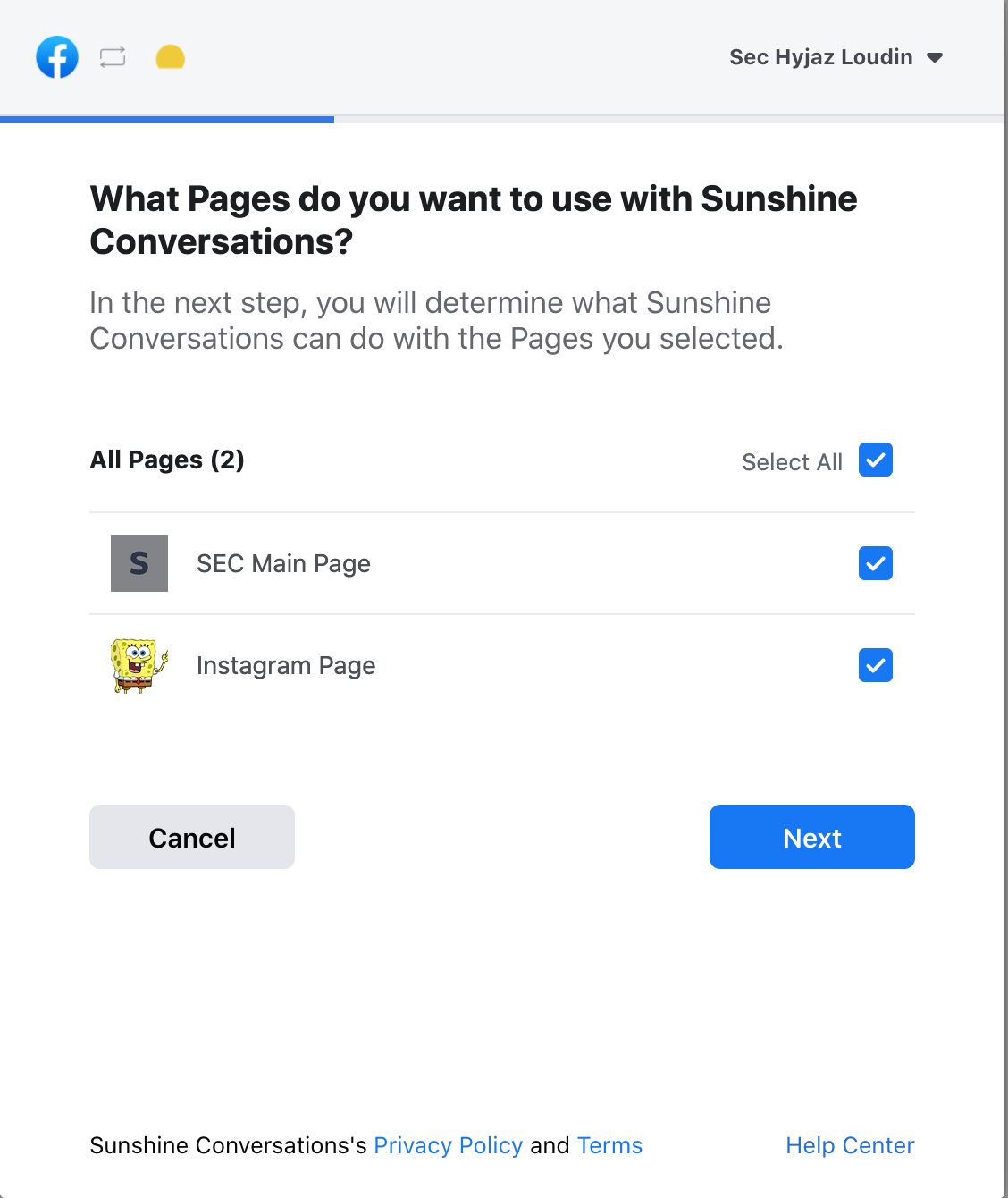Click the SEC Main Page avatar
1008x1198 pixels.
139,563
